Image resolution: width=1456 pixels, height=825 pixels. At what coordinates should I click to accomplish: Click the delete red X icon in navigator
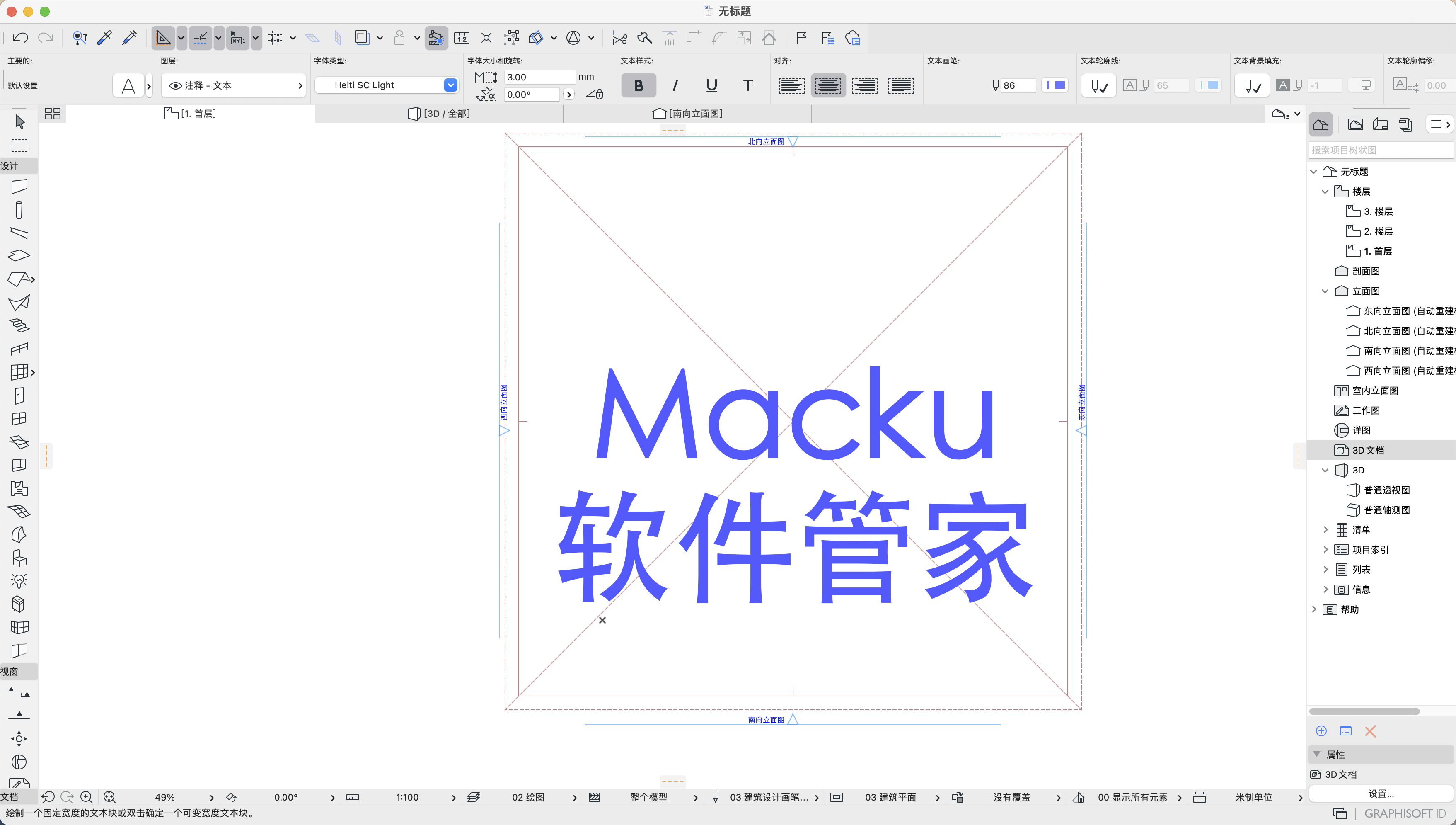1371,731
